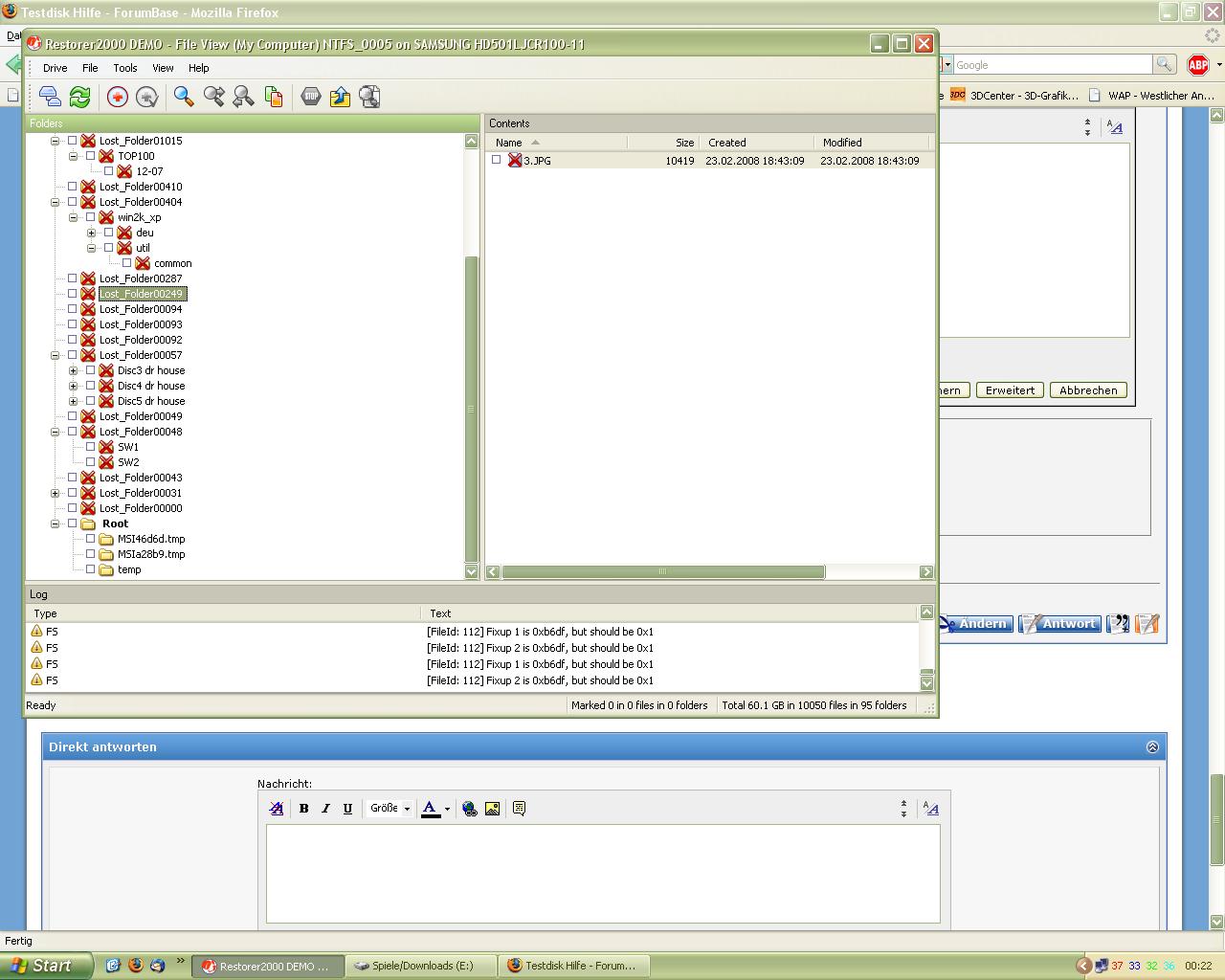Click the 3.JPG file icon
This screenshot has height=980, width=1225.
(515, 161)
